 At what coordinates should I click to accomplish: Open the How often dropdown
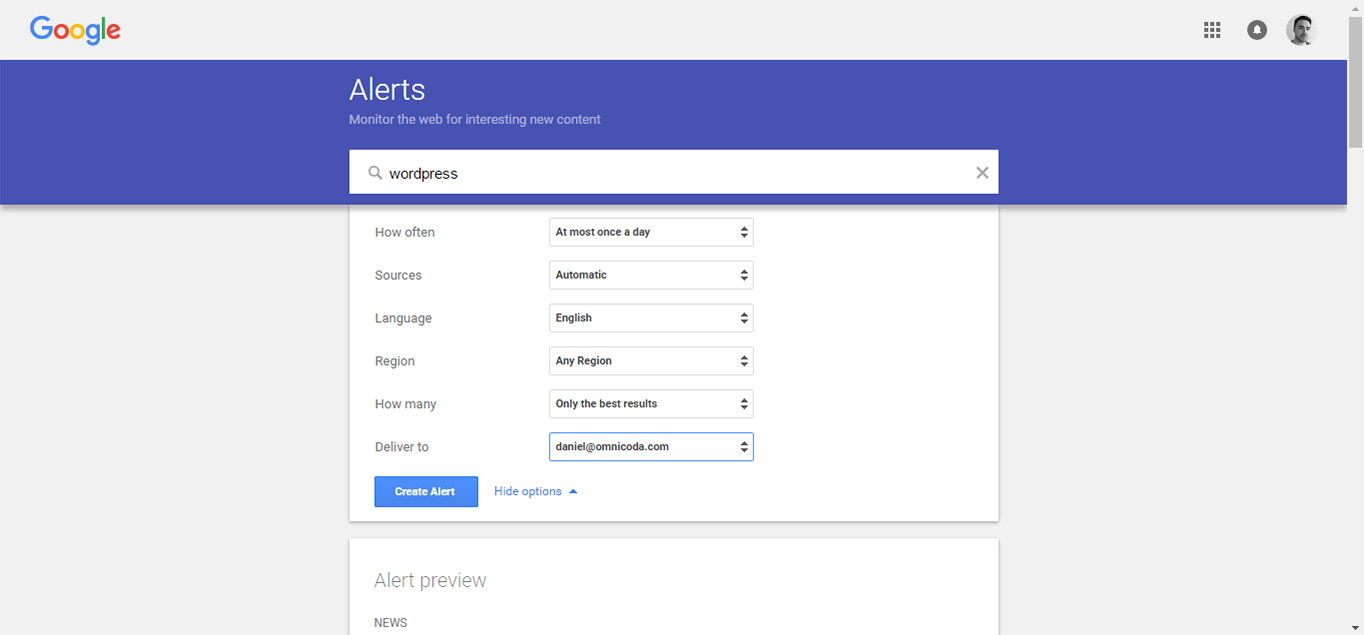pos(651,232)
